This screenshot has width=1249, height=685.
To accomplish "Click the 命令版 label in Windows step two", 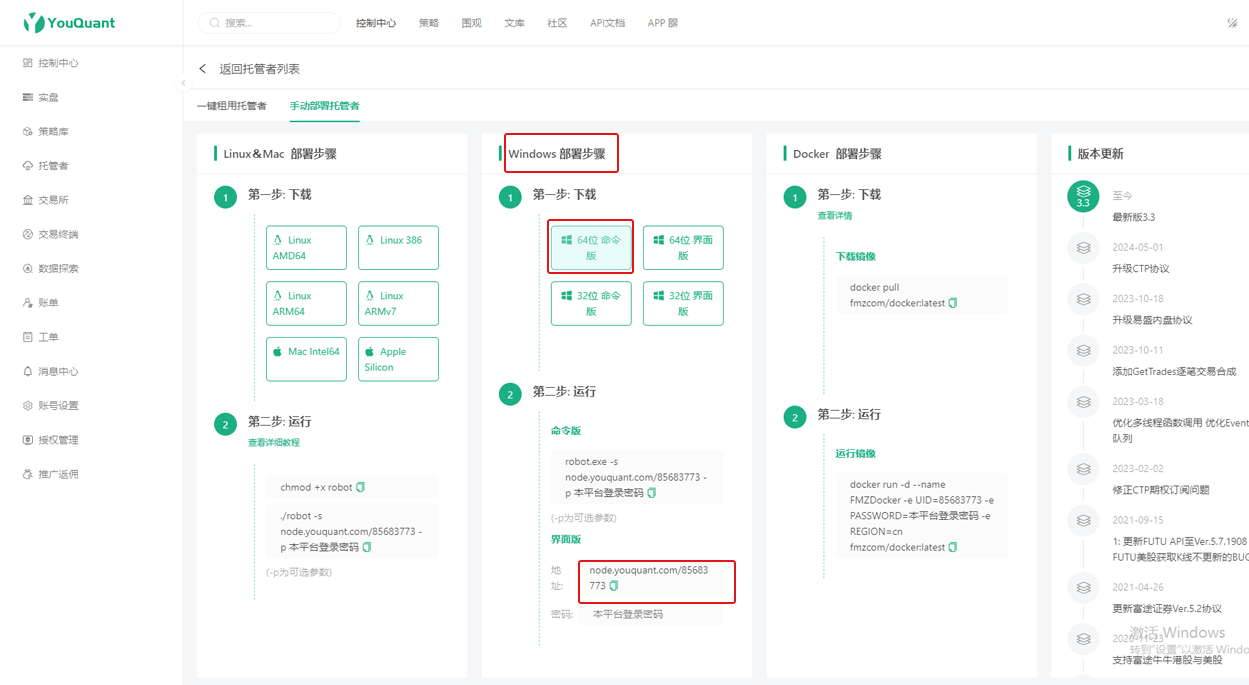I will point(566,431).
